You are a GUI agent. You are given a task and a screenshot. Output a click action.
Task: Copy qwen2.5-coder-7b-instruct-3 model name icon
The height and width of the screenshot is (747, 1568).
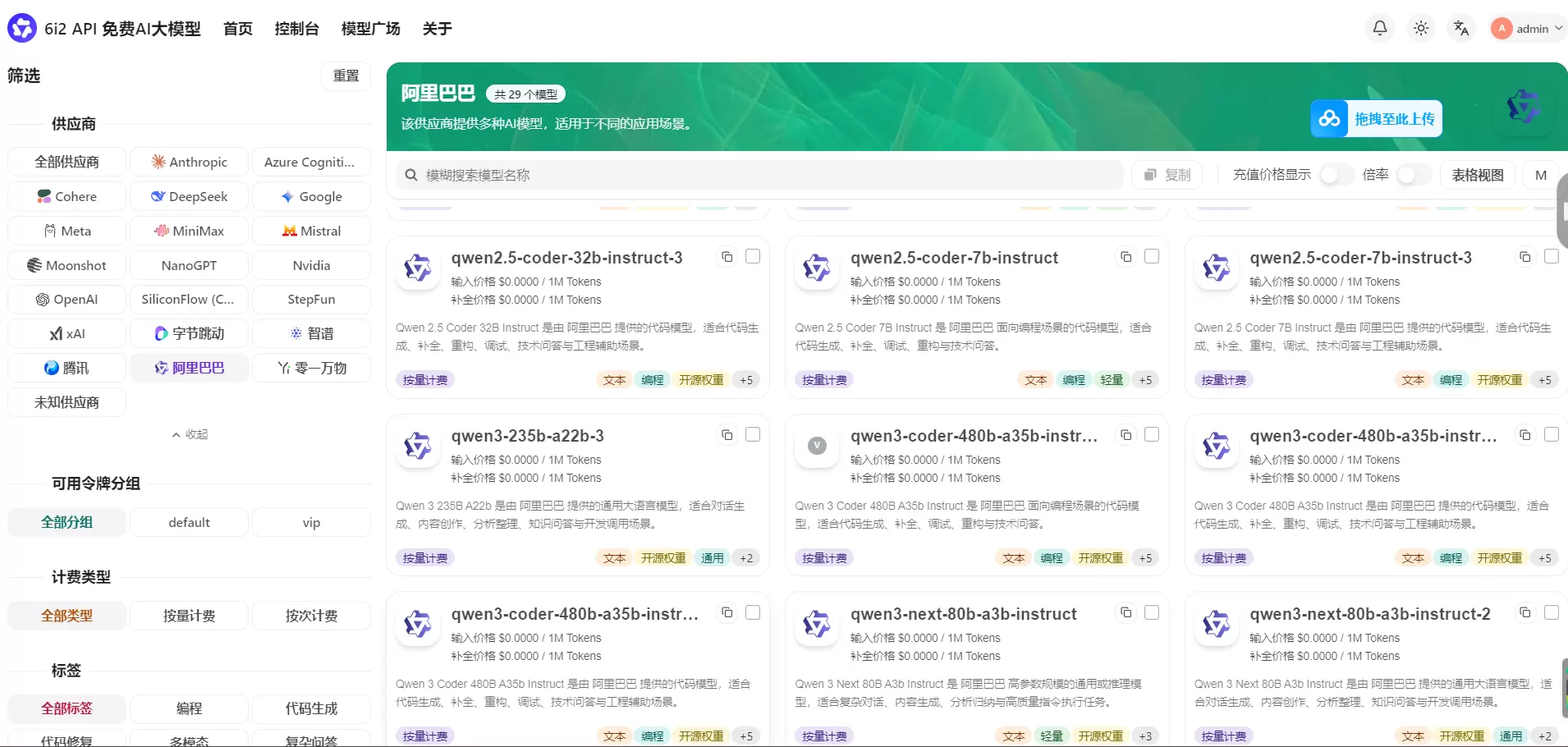coord(1524,257)
